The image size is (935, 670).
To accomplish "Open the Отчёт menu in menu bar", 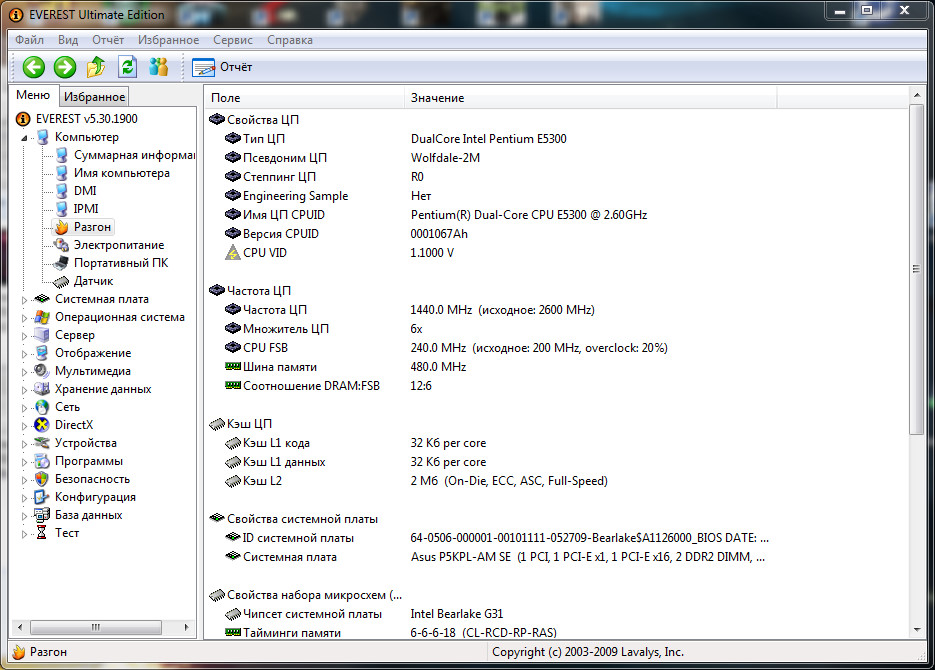I will point(108,40).
